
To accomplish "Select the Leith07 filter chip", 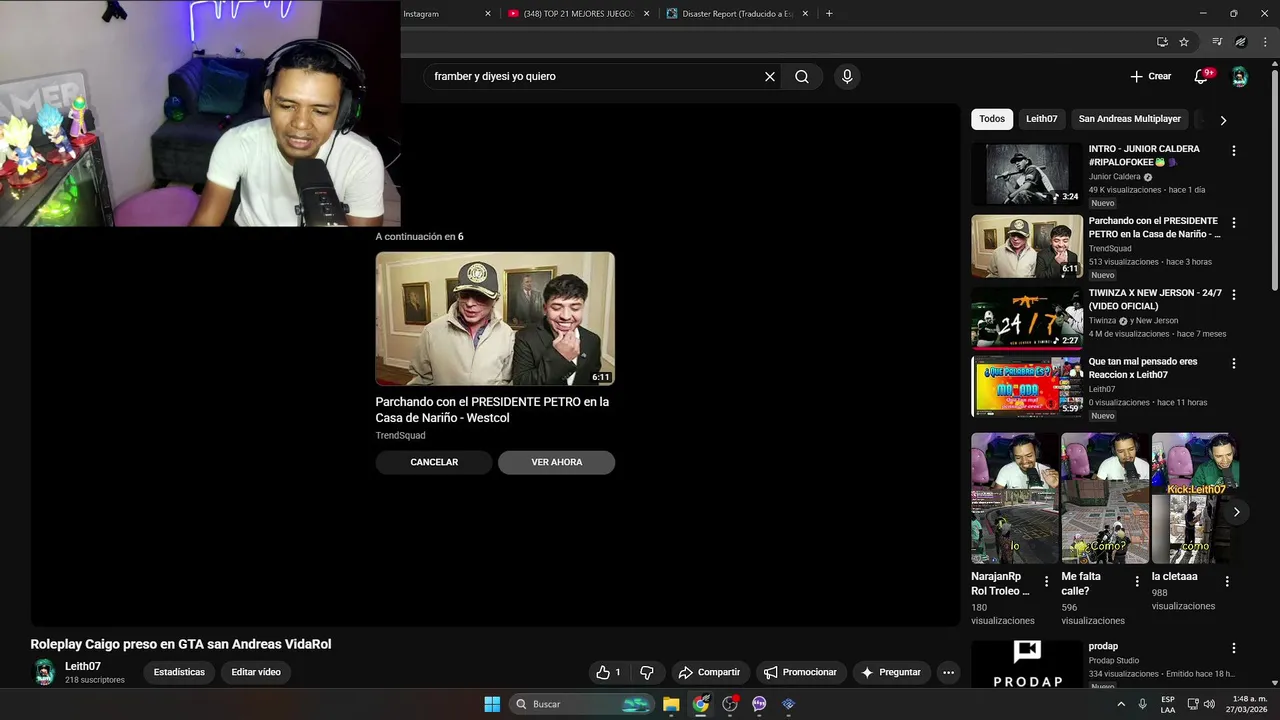I will coord(1041,119).
